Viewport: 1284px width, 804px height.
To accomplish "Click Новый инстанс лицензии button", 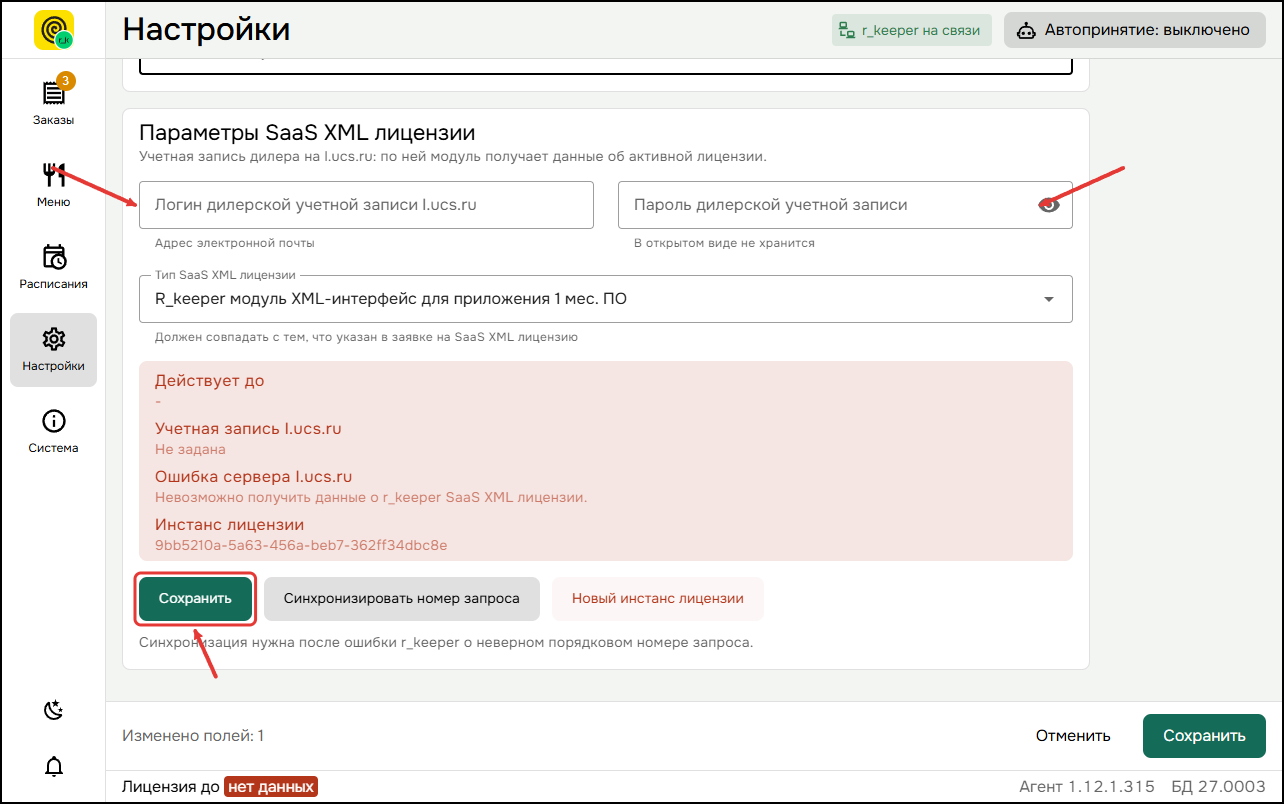I will coord(658,599).
